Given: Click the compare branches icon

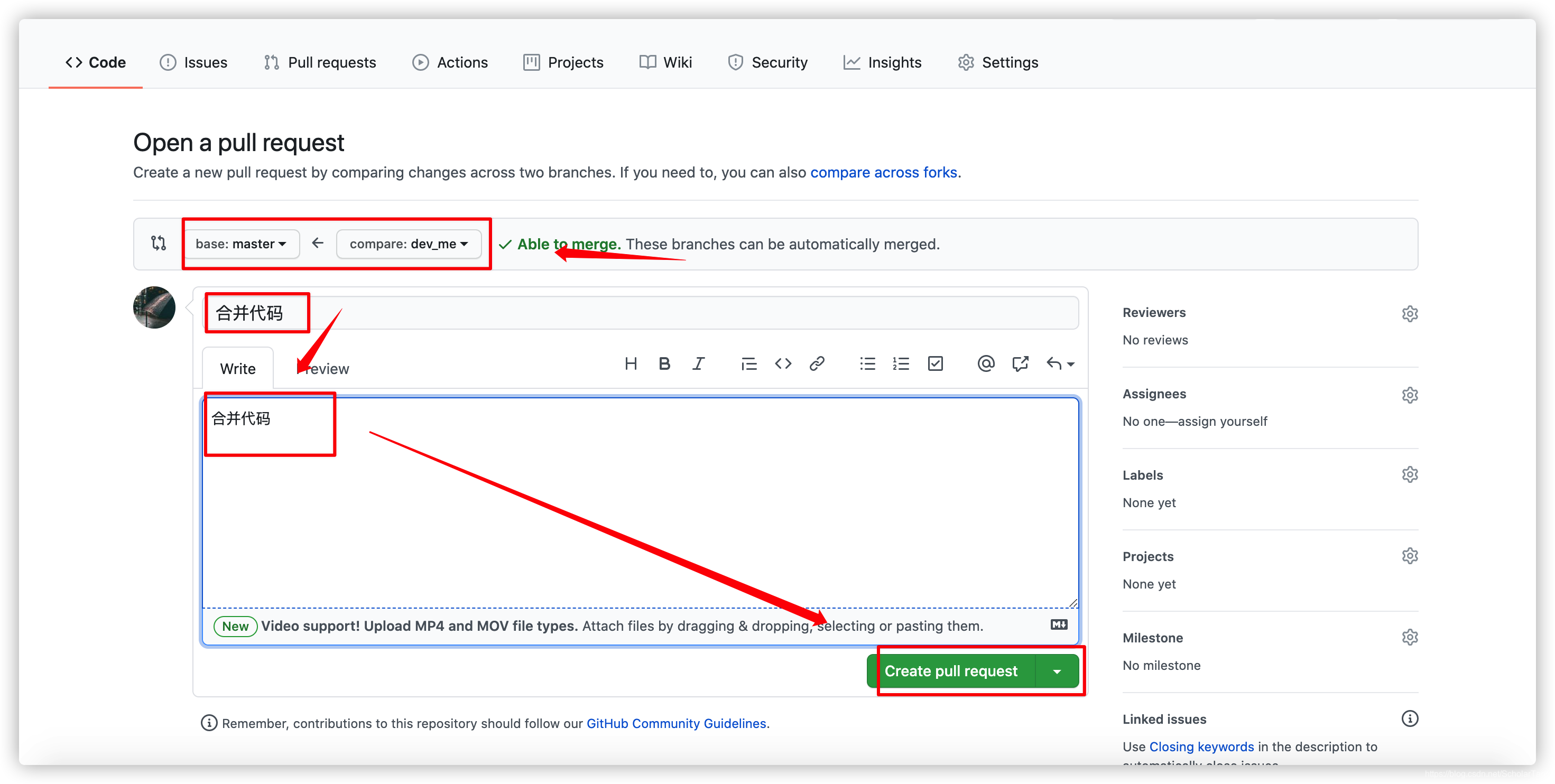Looking at the screenshot, I should click(x=158, y=243).
